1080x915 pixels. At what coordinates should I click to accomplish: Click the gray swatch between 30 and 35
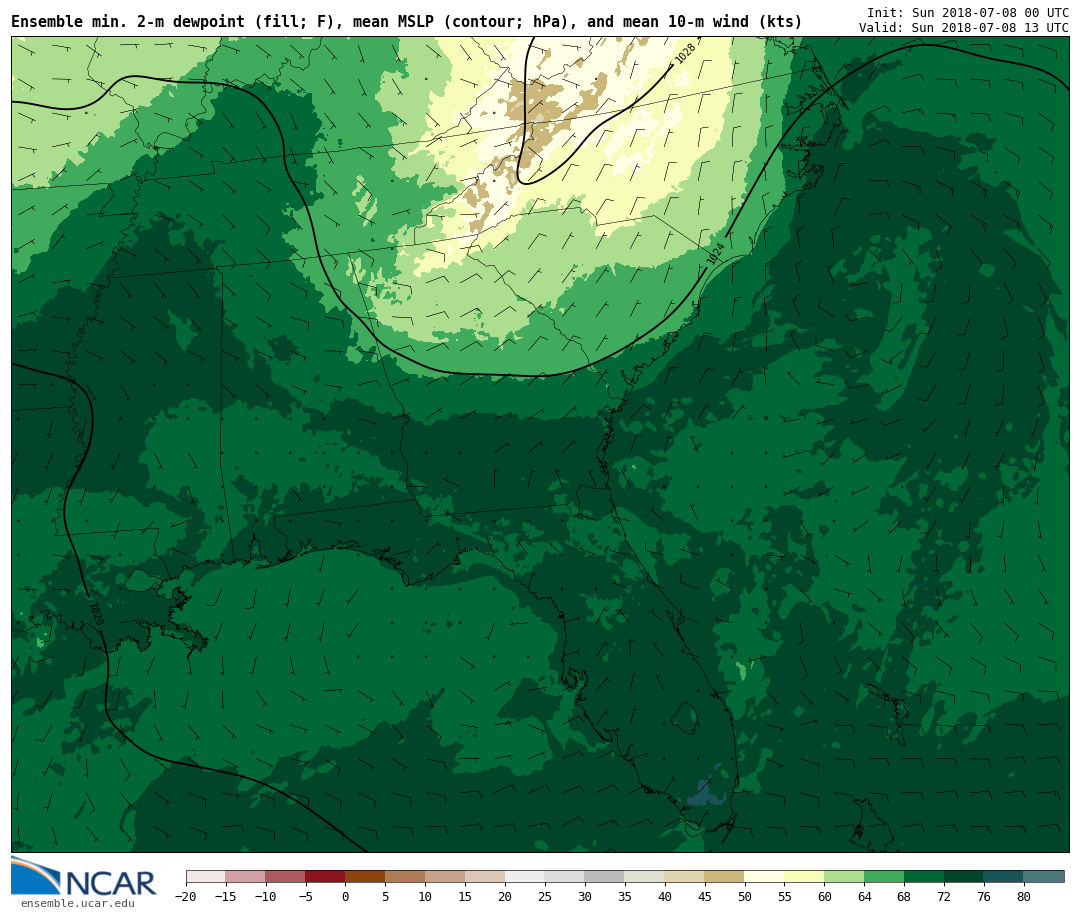[x=604, y=876]
